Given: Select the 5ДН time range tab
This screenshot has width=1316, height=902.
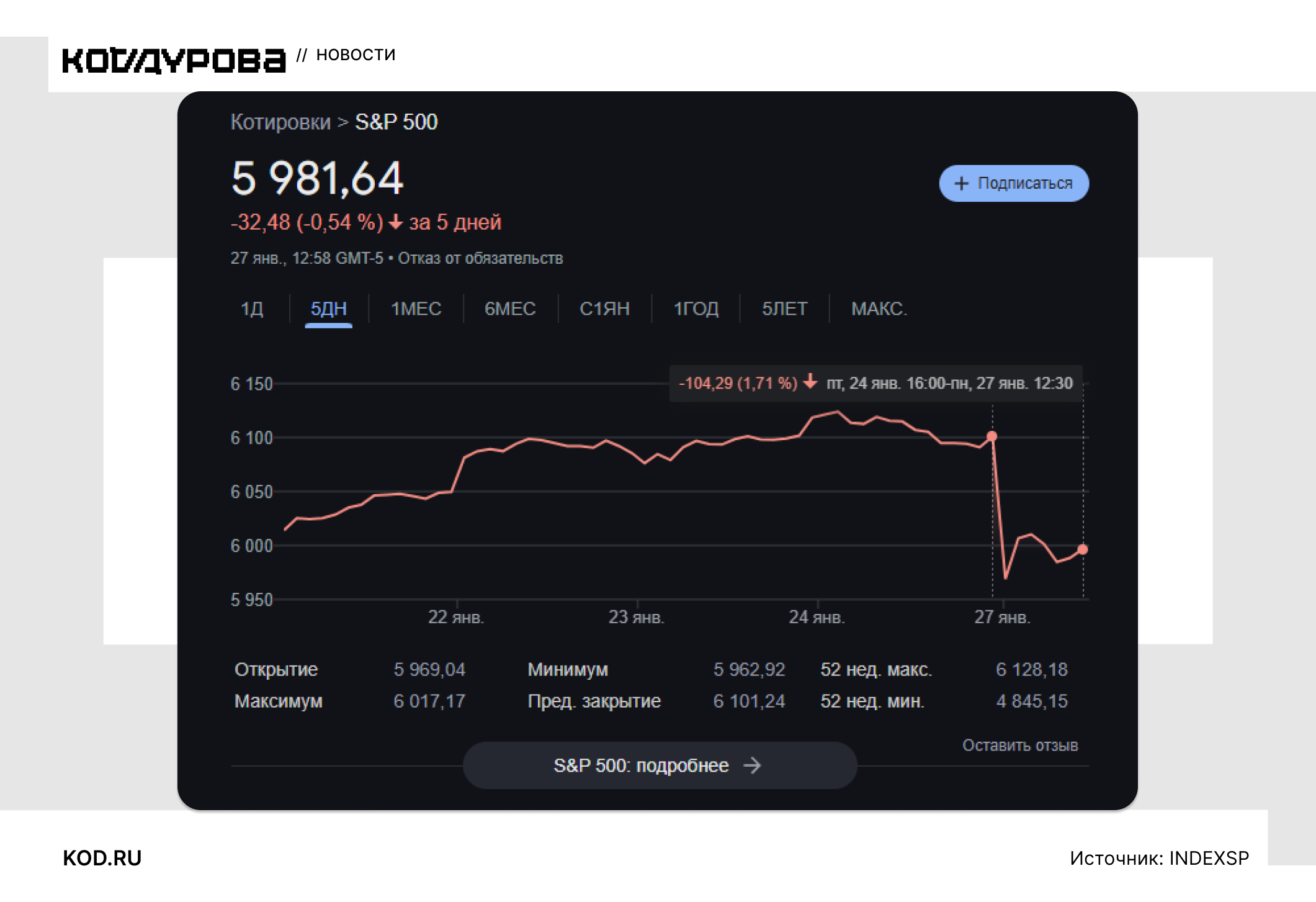Looking at the screenshot, I should click(329, 309).
